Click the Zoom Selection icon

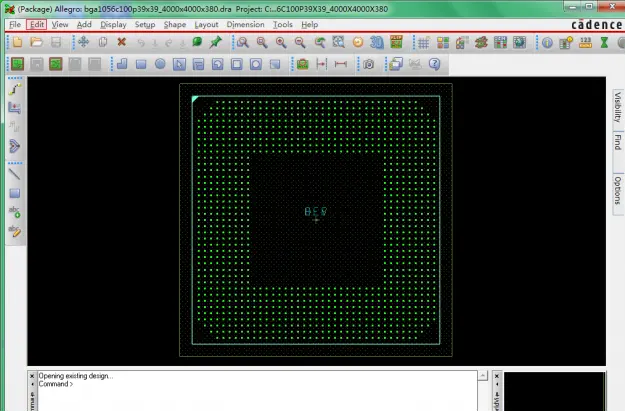click(x=339, y=42)
